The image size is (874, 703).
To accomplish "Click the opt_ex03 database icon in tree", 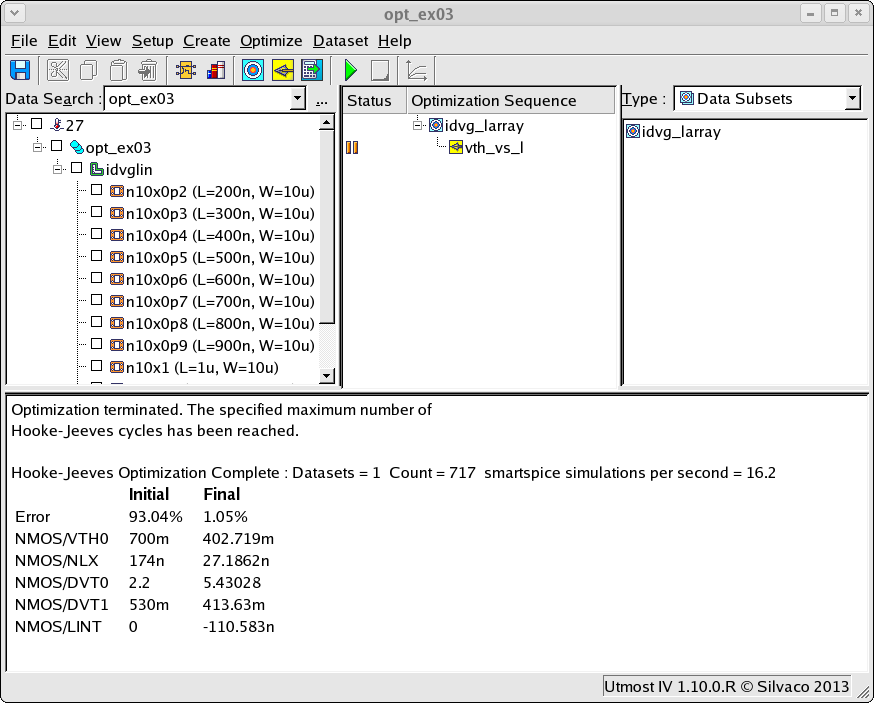I will (x=77, y=147).
